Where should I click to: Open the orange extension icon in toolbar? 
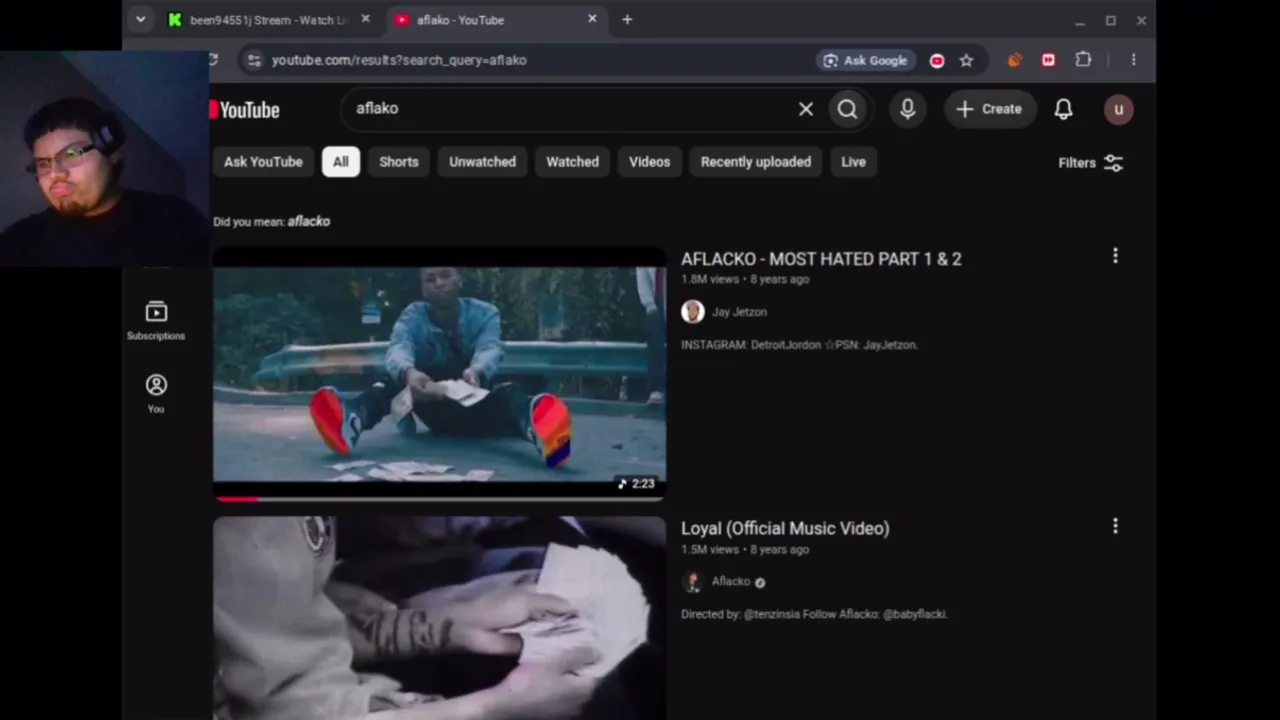coord(1014,60)
